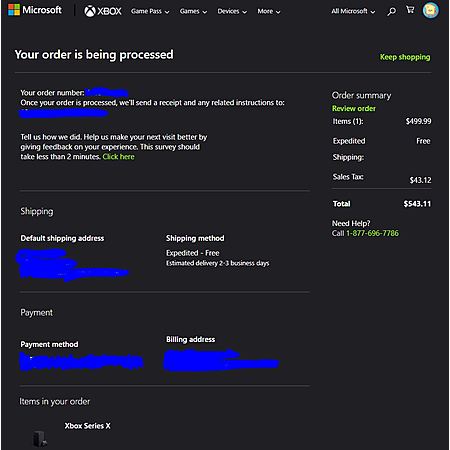View the shopping cart
This screenshot has height=450, width=450.
pyautogui.click(x=410, y=10)
